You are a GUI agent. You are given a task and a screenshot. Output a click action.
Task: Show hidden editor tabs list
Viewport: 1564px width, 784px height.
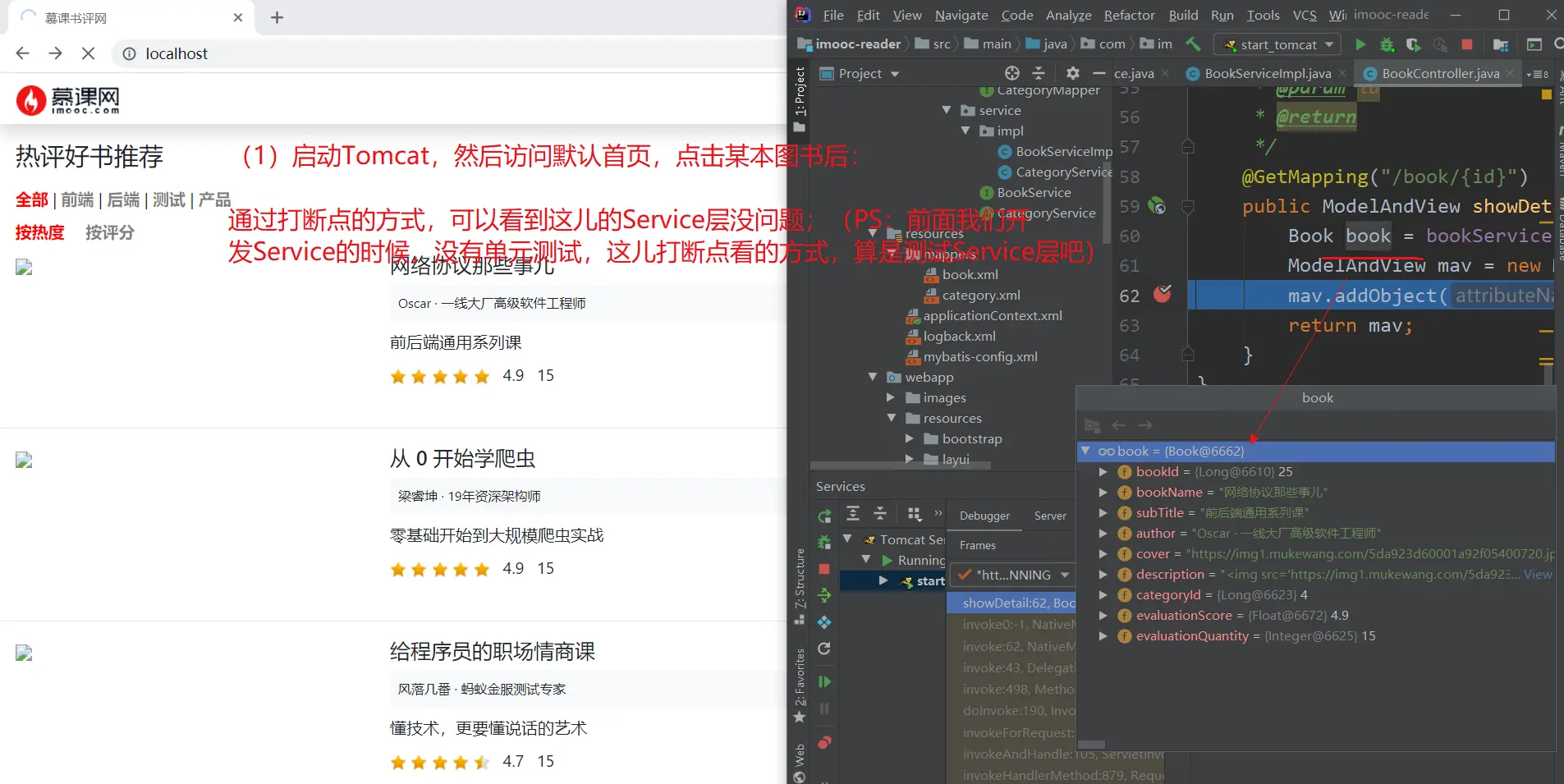click(1538, 74)
